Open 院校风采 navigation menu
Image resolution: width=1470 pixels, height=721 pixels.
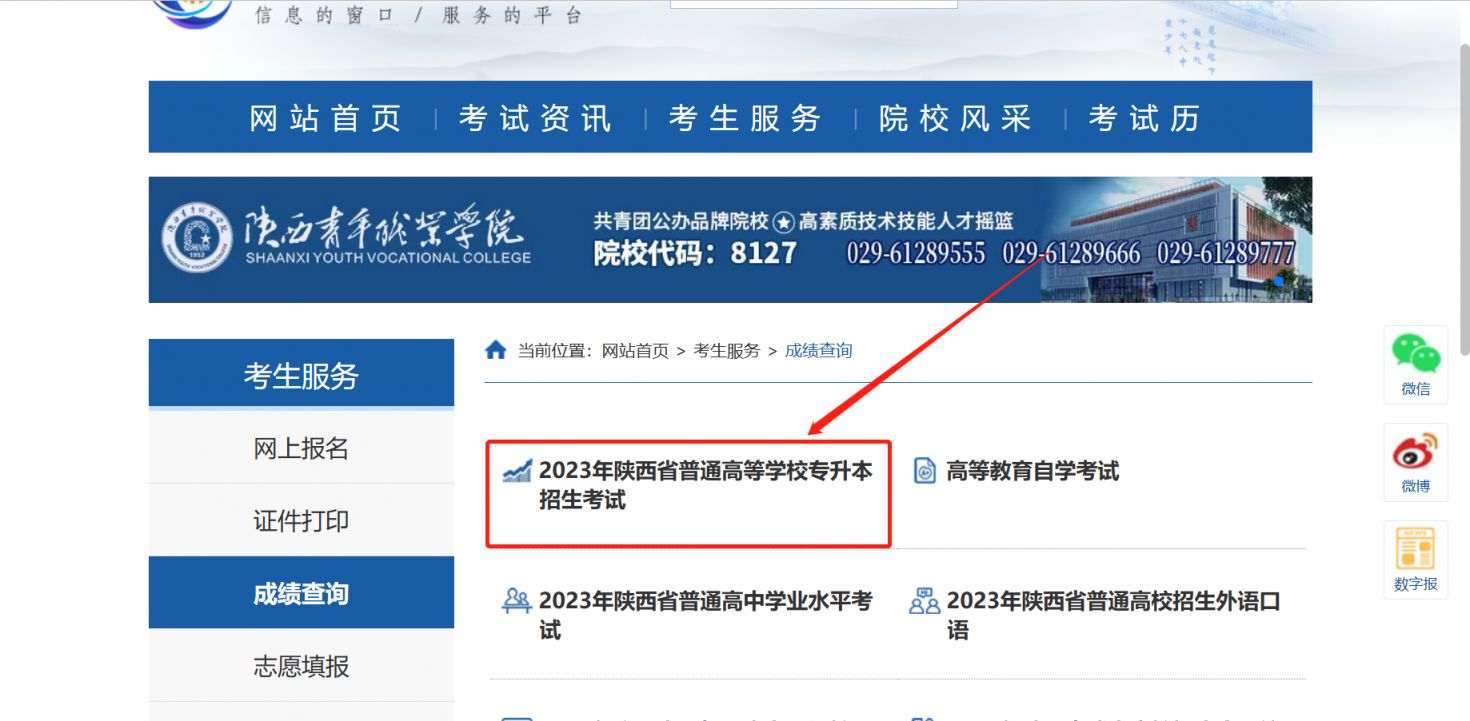pyautogui.click(x=955, y=118)
